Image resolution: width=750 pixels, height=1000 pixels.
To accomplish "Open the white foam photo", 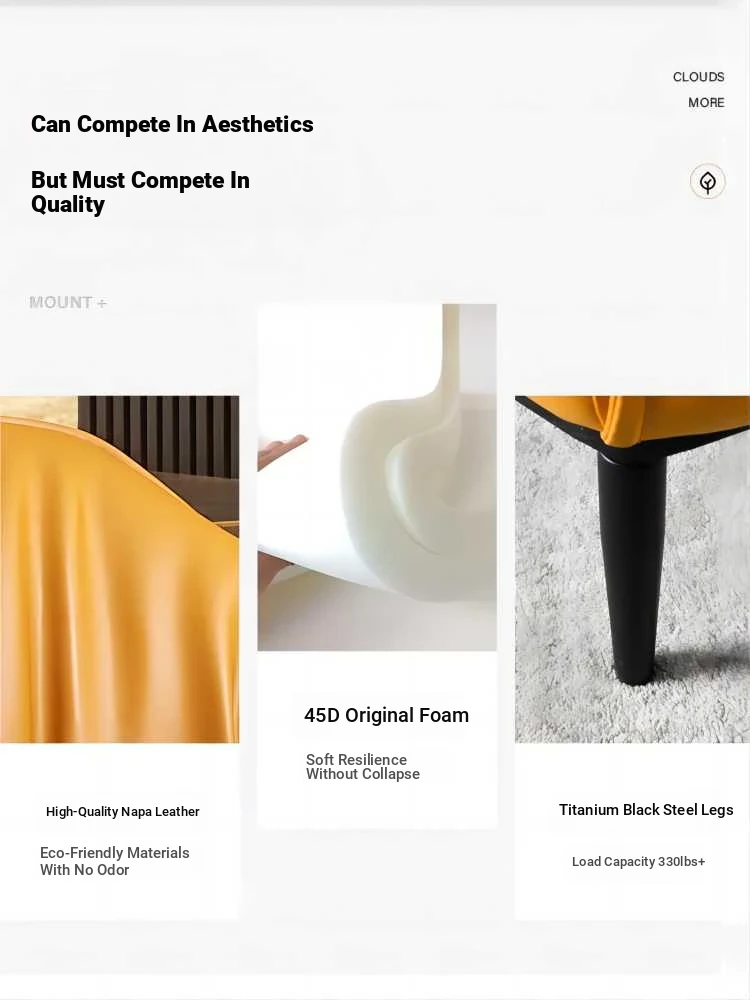I will 377,477.
